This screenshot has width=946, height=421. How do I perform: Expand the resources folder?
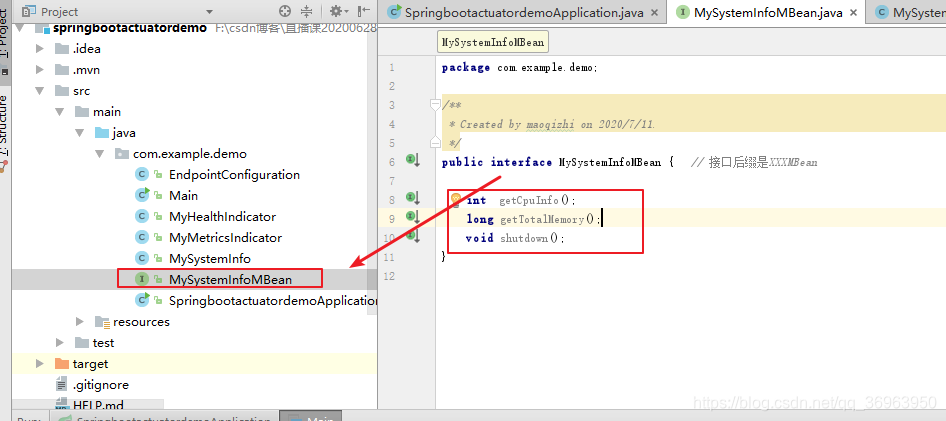pyautogui.click(x=80, y=321)
